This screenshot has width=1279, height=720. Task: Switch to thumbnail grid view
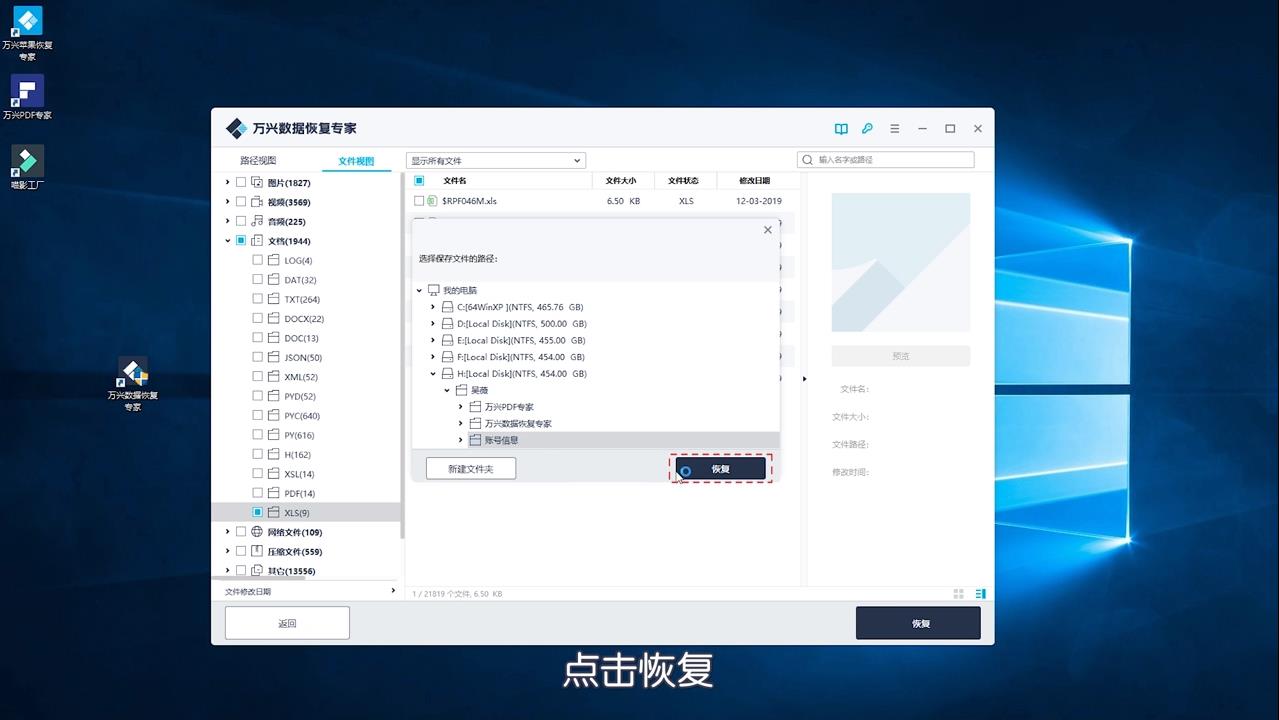(x=959, y=594)
